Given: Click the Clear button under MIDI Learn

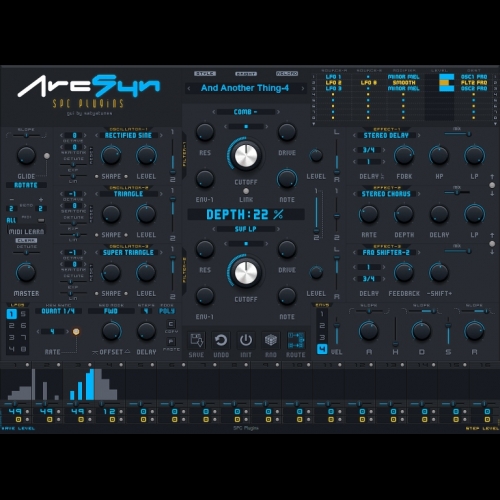Looking at the screenshot, I should (x=26, y=240).
